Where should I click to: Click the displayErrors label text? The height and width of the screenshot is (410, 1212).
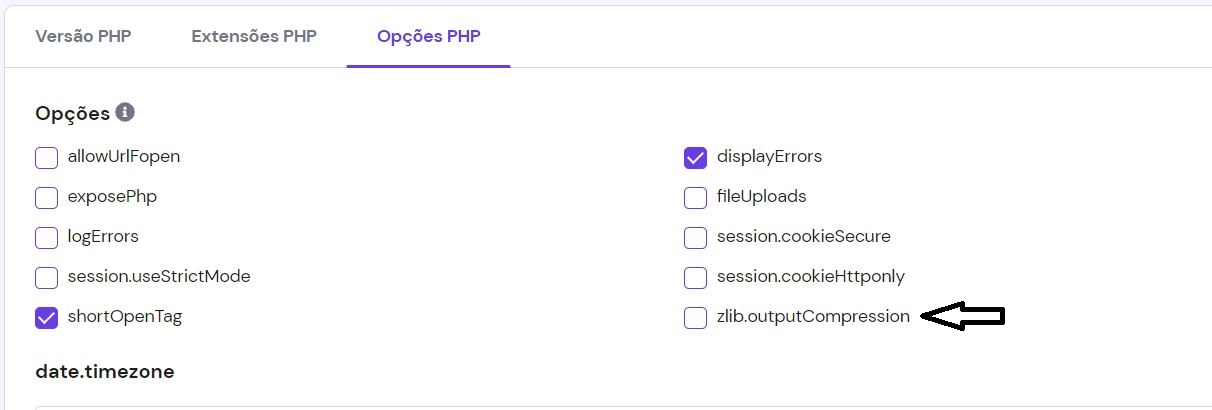[769, 156]
